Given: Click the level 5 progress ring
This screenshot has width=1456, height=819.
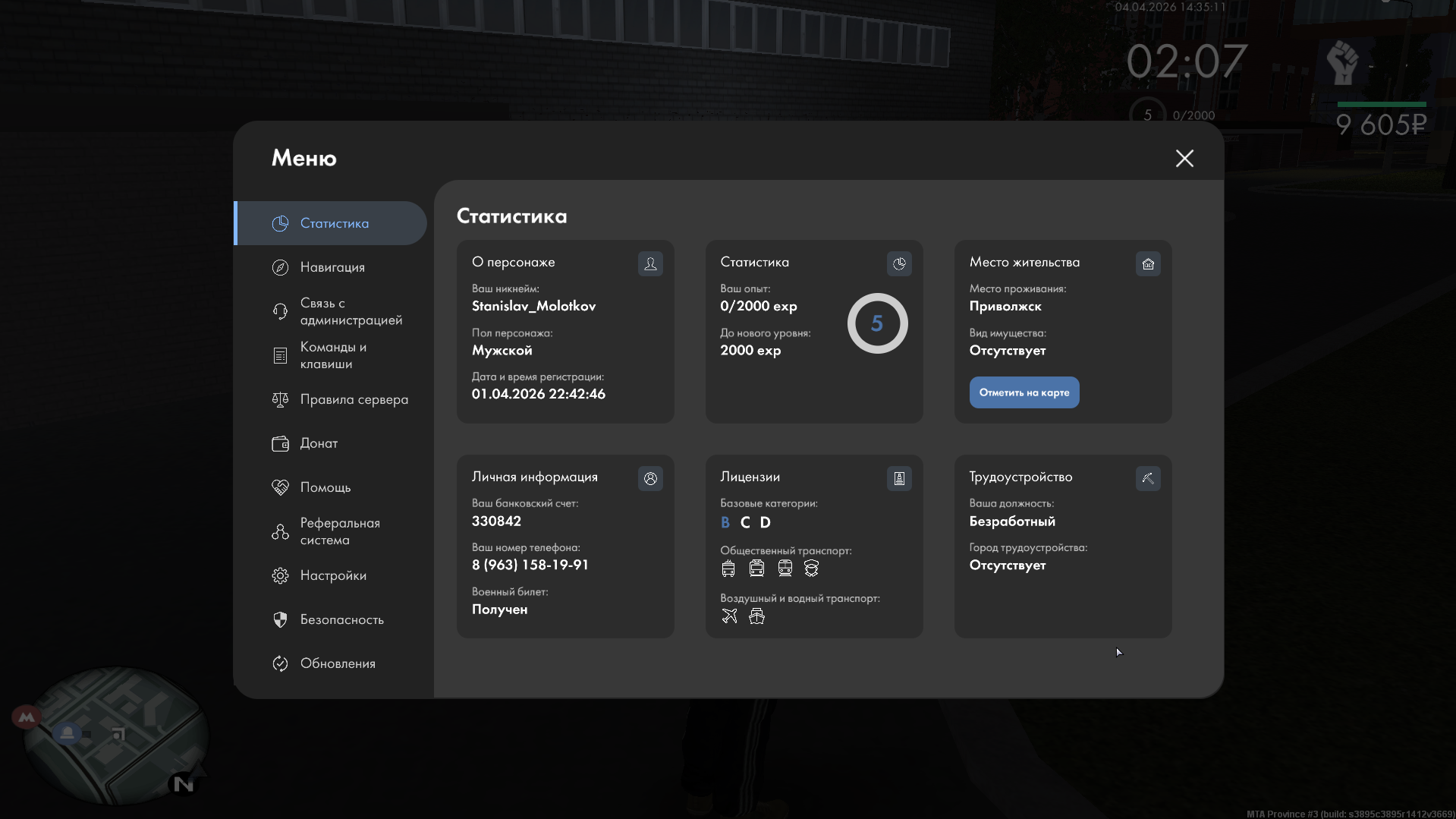Looking at the screenshot, I should [x=877, y=323].
